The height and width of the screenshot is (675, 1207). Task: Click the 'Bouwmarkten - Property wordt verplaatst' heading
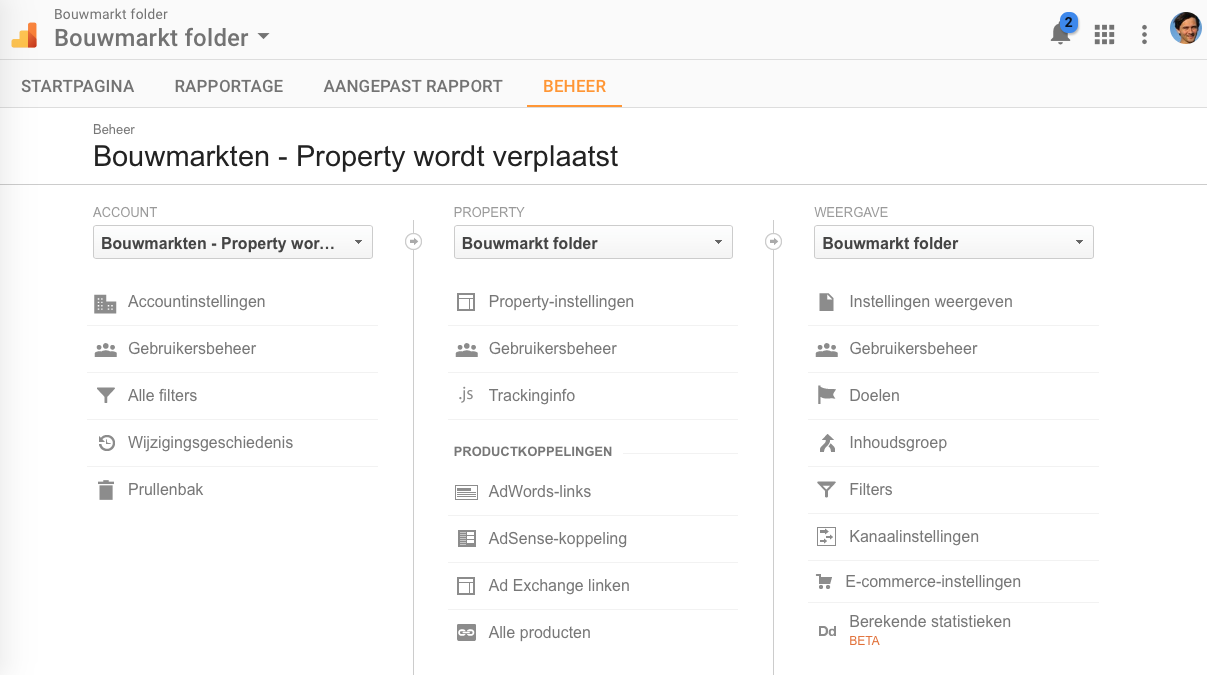click(356, 157)
